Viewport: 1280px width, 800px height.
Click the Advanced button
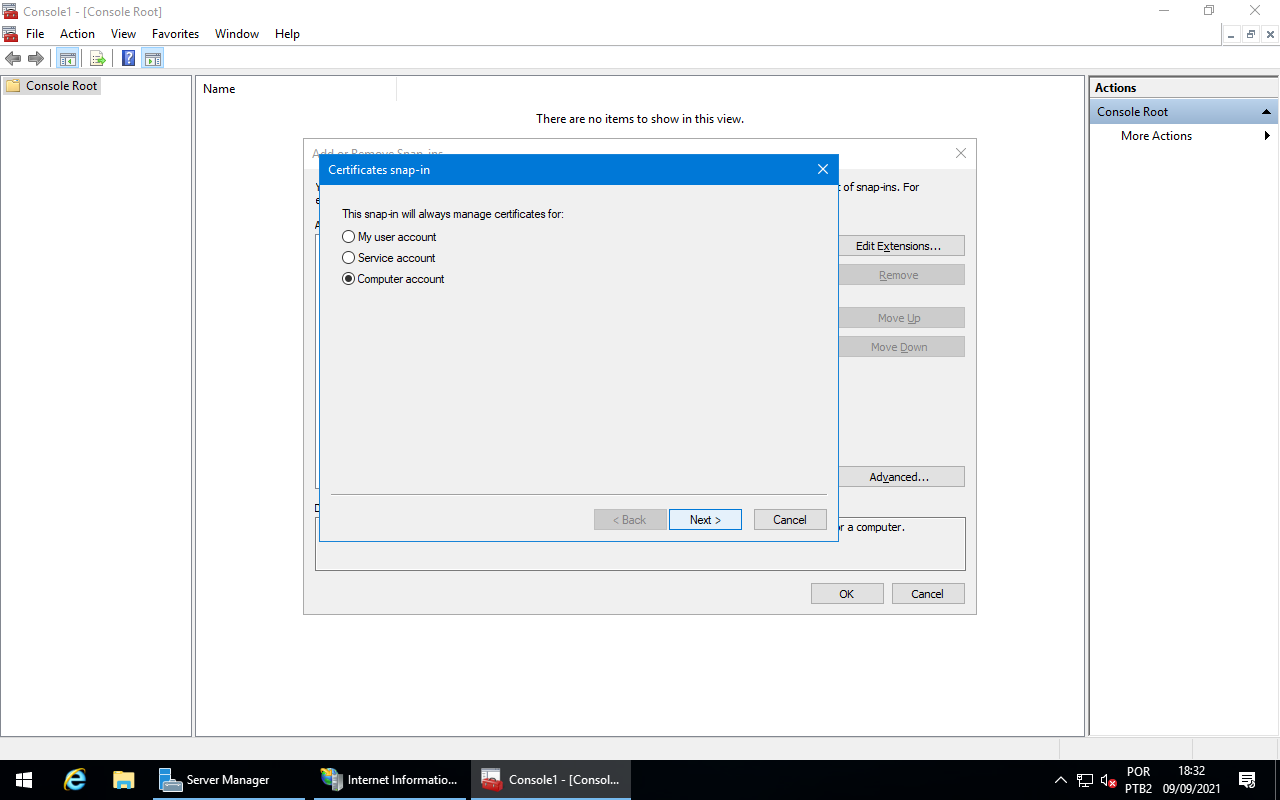click(901, 476)
